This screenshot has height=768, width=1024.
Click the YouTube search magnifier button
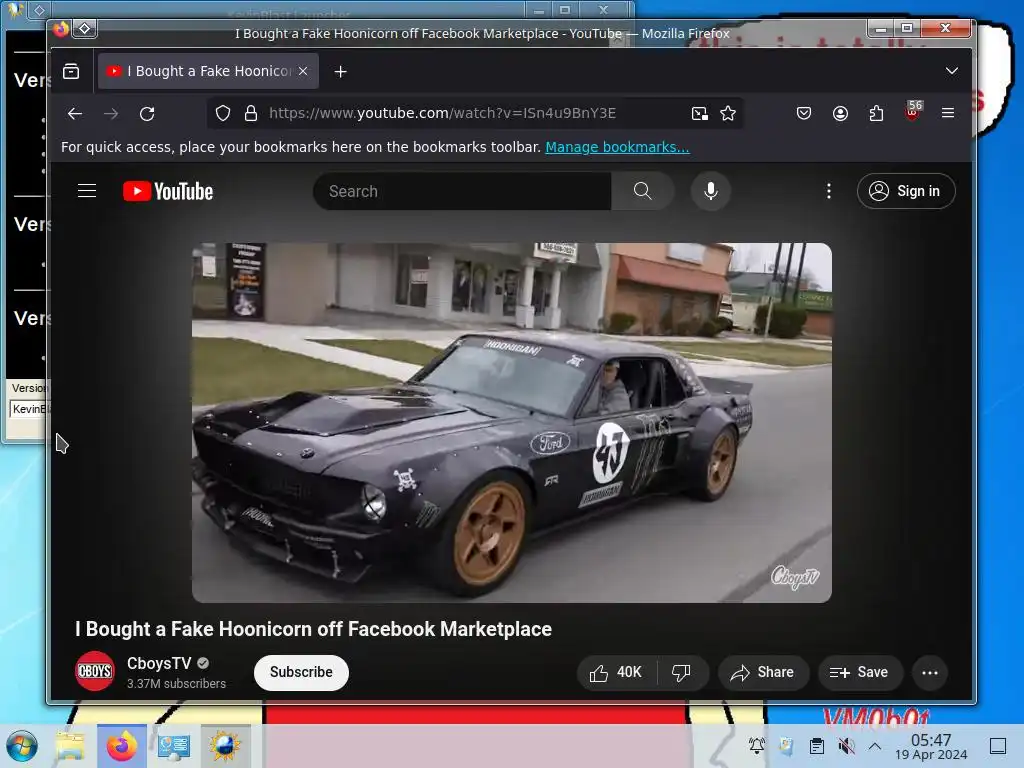point(643,191)
